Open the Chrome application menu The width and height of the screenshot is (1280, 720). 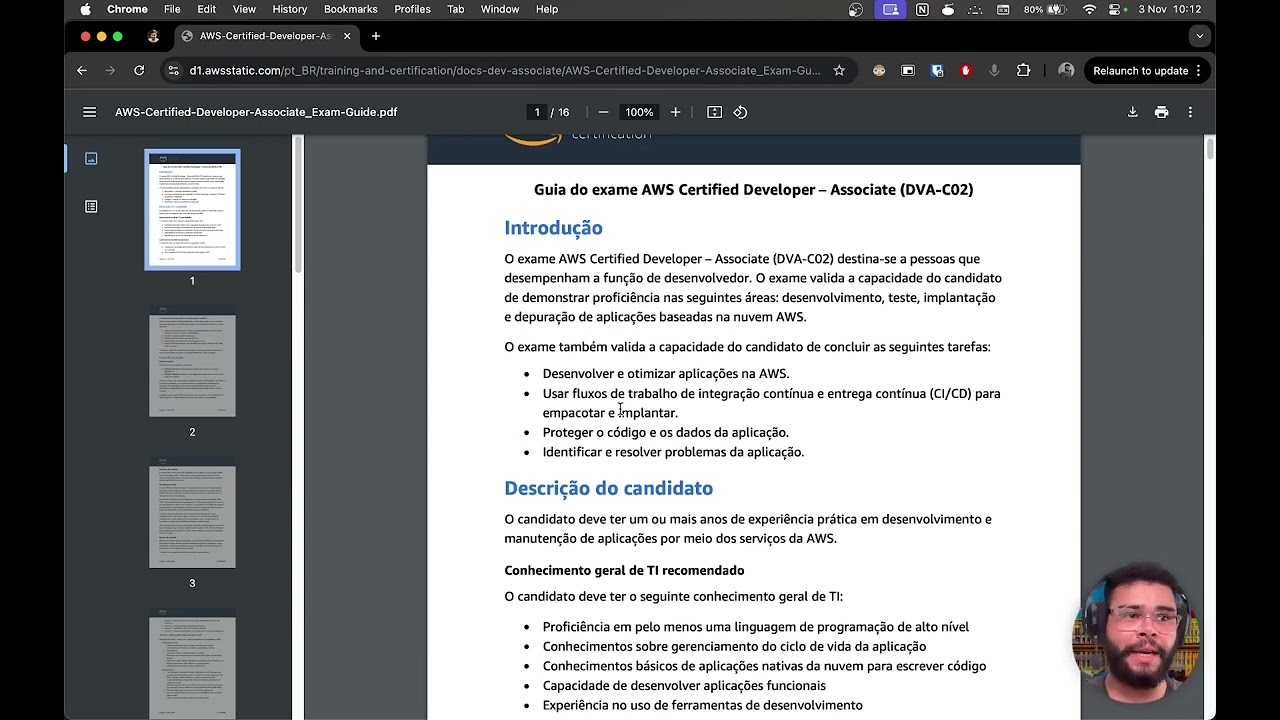pyautogui.click(x=127, y=9)
